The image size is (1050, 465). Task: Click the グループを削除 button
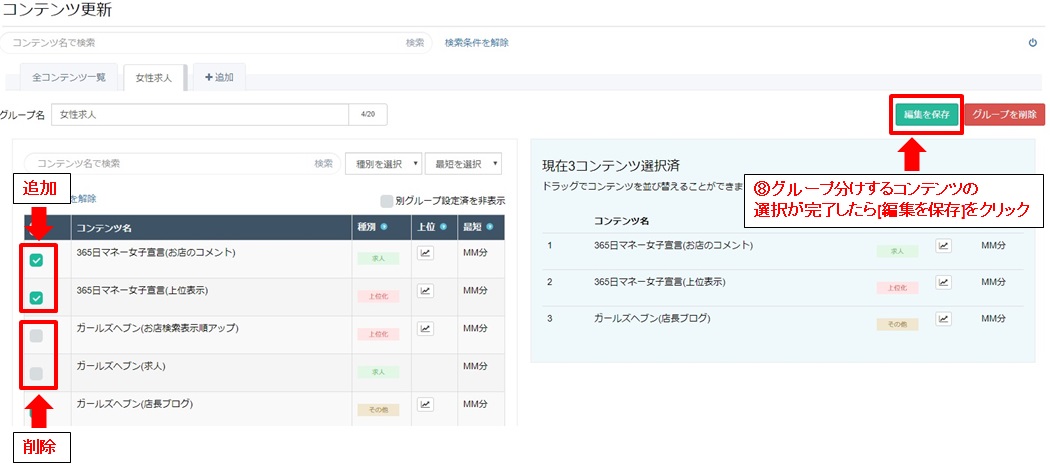click(1004, 114)
